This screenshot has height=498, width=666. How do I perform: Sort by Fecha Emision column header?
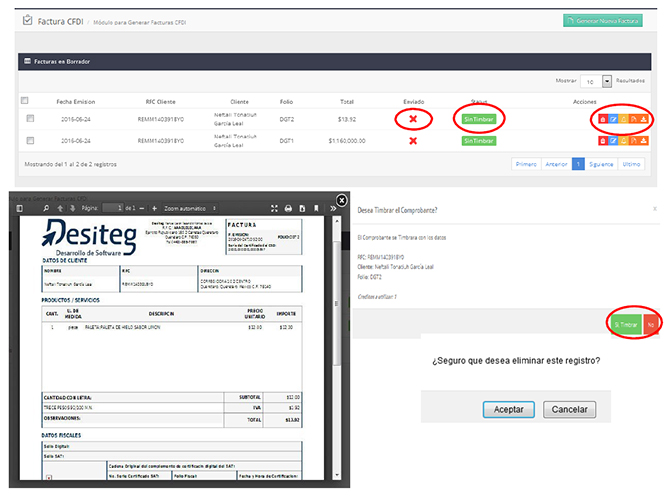(x=76, y=102)
